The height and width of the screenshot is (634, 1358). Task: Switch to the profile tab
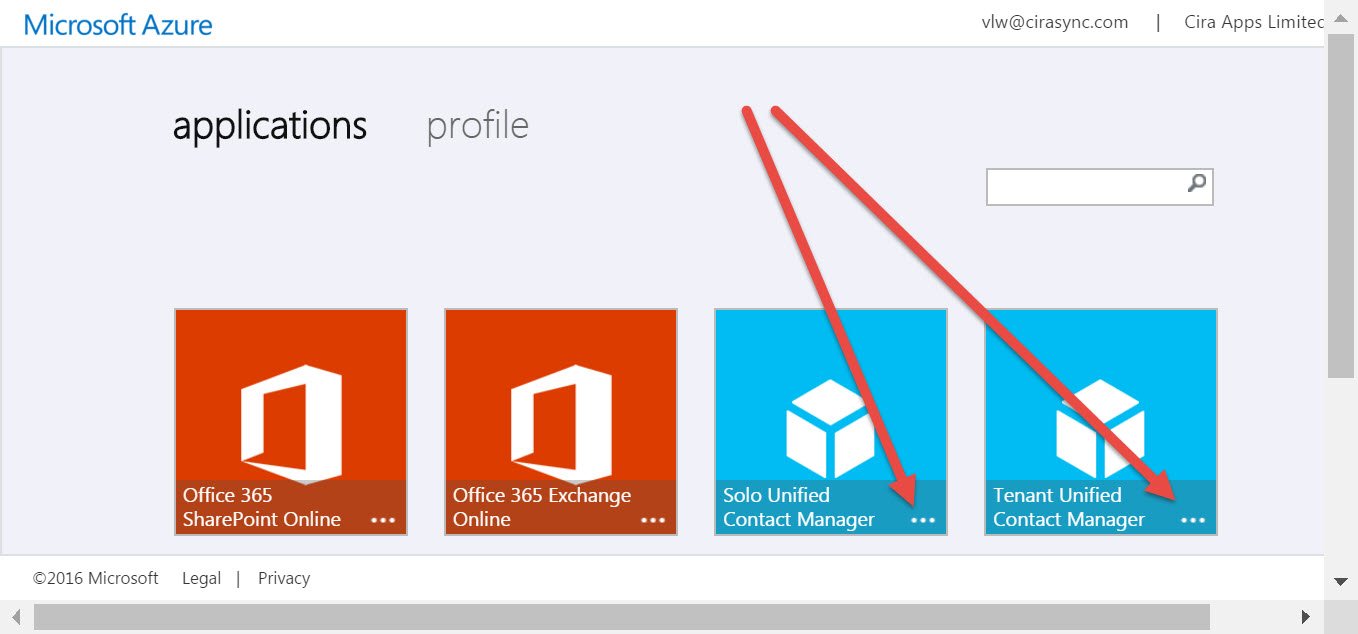(x=478, y=126)
